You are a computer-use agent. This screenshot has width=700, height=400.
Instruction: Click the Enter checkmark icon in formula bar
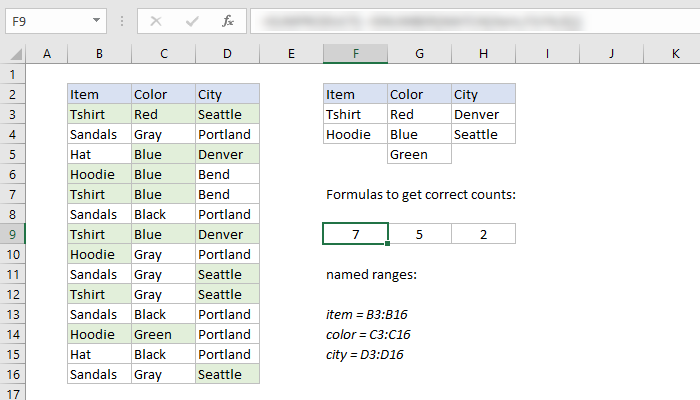coord(192,19)
